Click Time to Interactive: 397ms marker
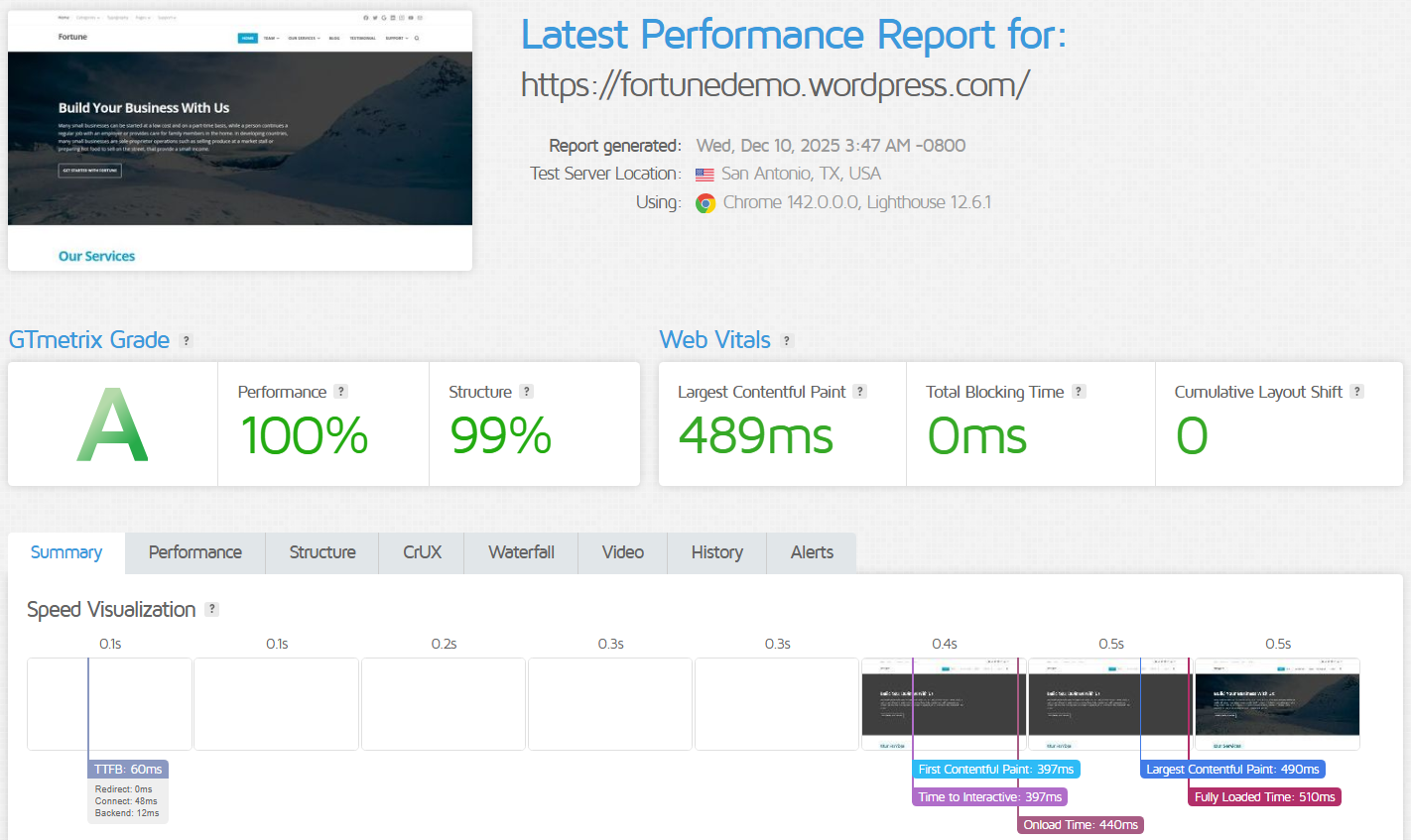 click(x=990, y=797)
